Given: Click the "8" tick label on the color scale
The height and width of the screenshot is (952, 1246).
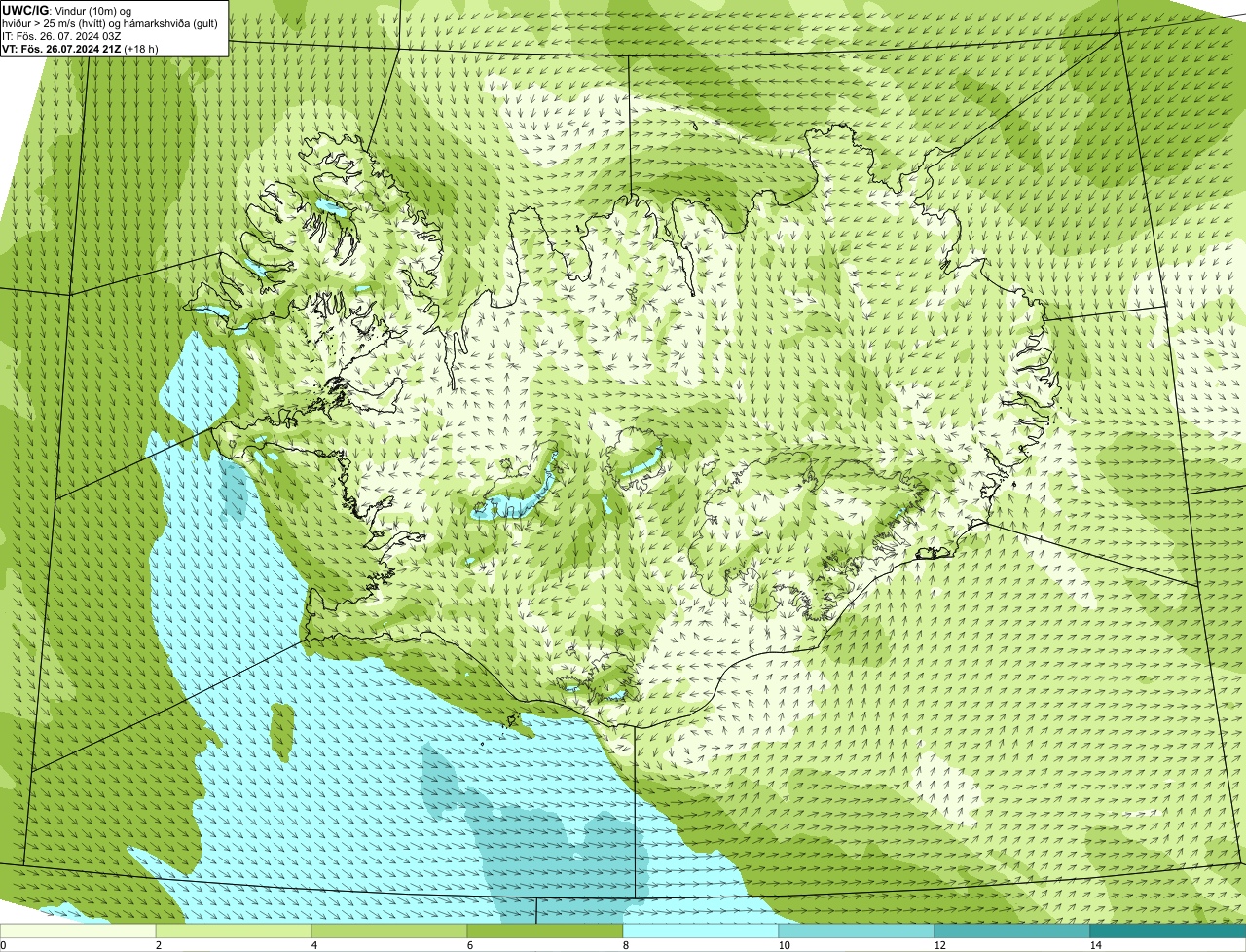Looking at the screenshot, I should (x=625, y=945).
